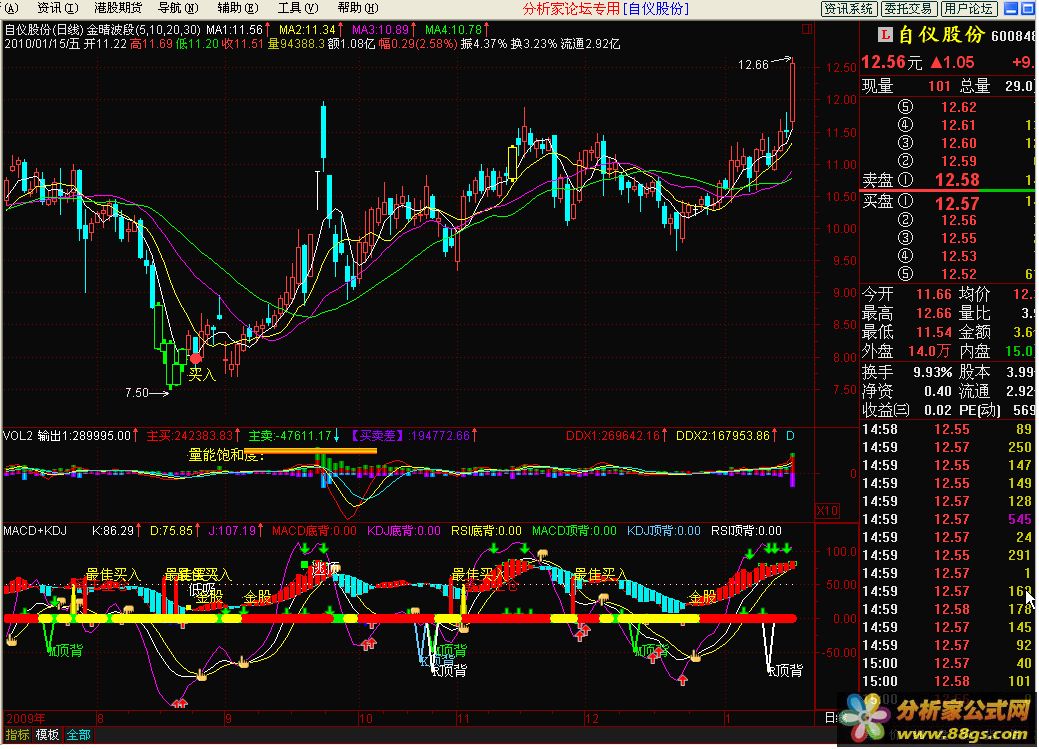Click the 量能饱和度 orange bar
This screenshot has height=749, width=1039.
click(310, 451)
